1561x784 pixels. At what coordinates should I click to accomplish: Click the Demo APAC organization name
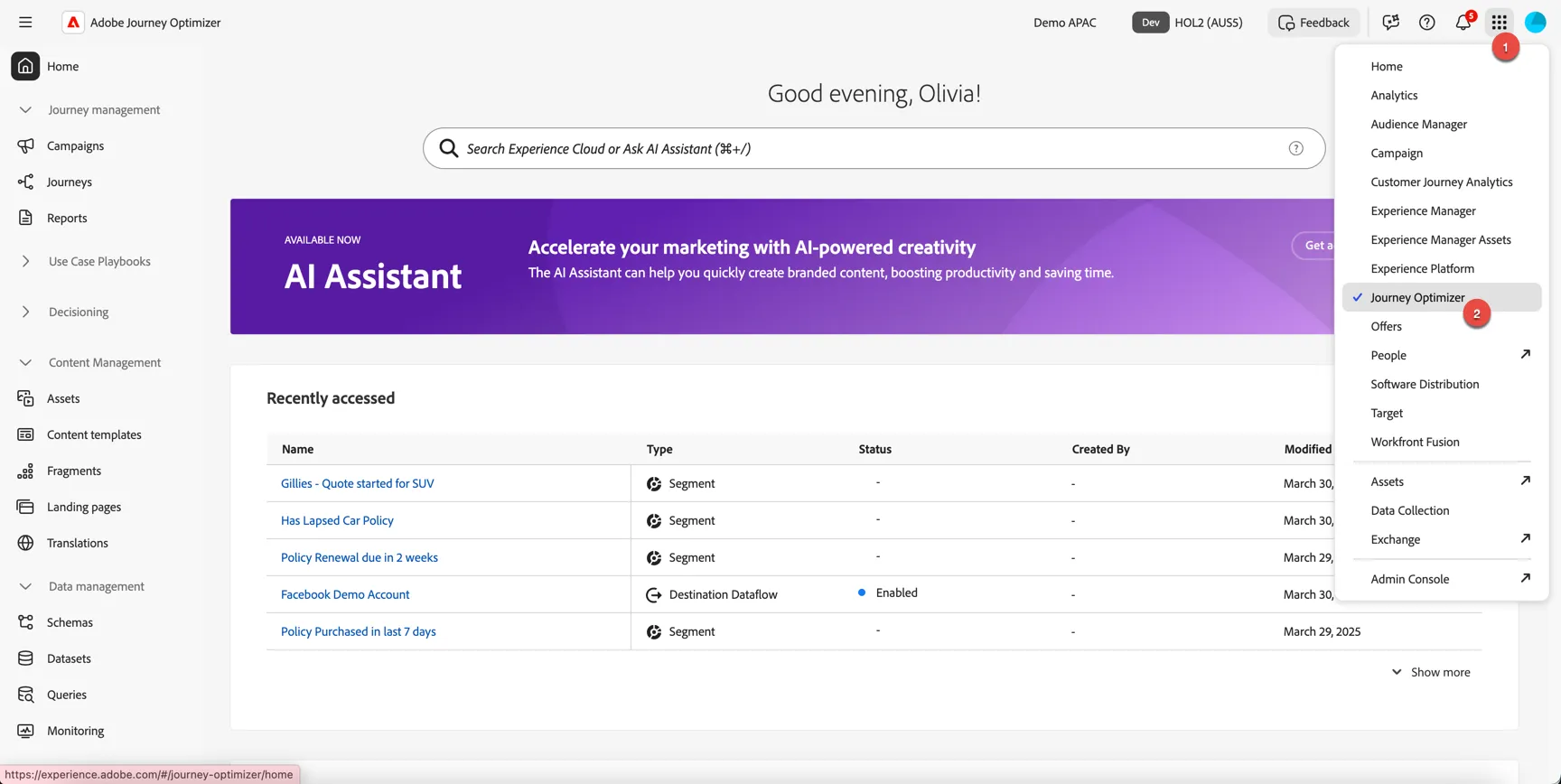[x=1065, y=23]
